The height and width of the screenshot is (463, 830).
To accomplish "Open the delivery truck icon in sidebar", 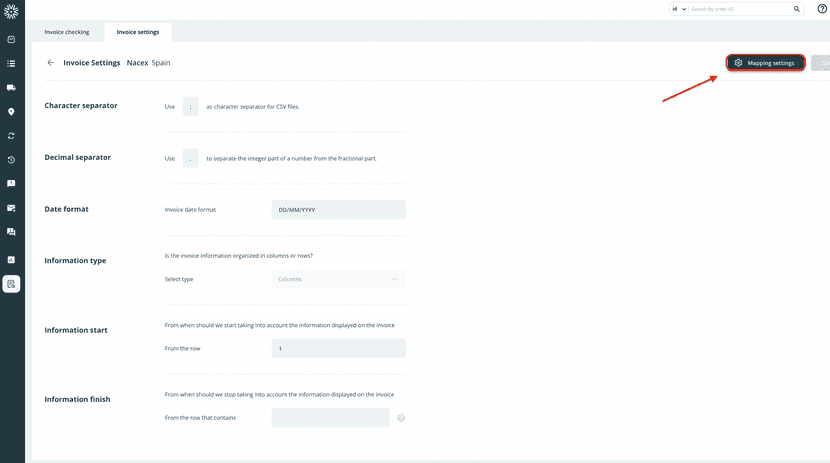I will pos(12,88).
